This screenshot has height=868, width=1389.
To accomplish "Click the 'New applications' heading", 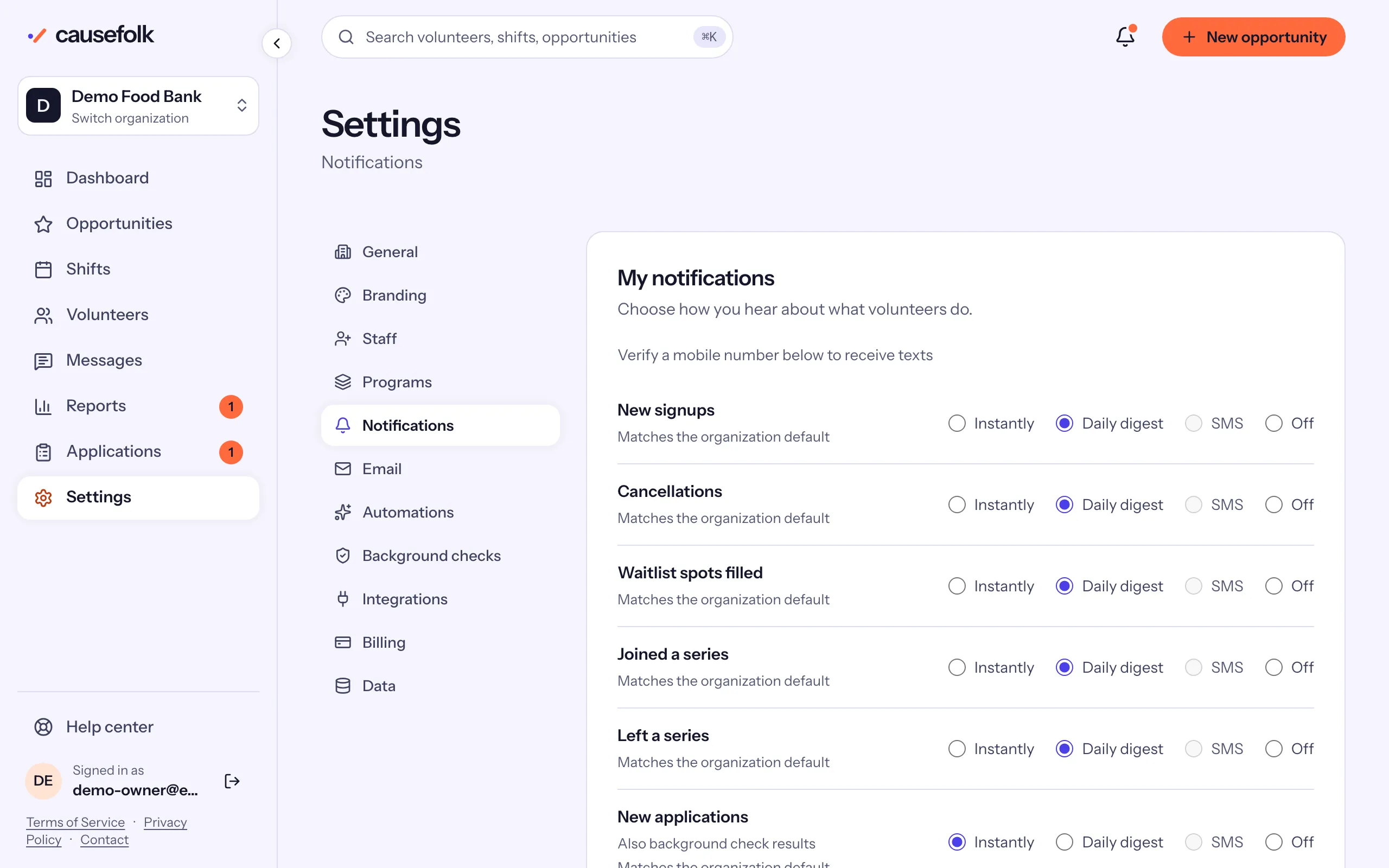I will [683, 817].
